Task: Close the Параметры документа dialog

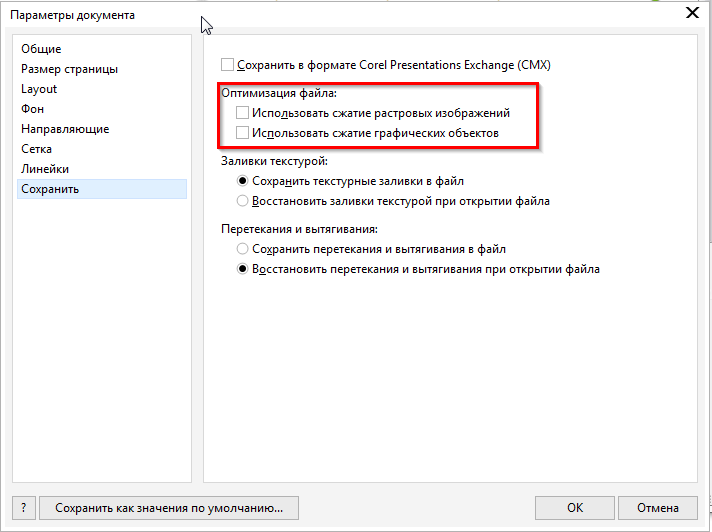Action: [x=690, y=13]
